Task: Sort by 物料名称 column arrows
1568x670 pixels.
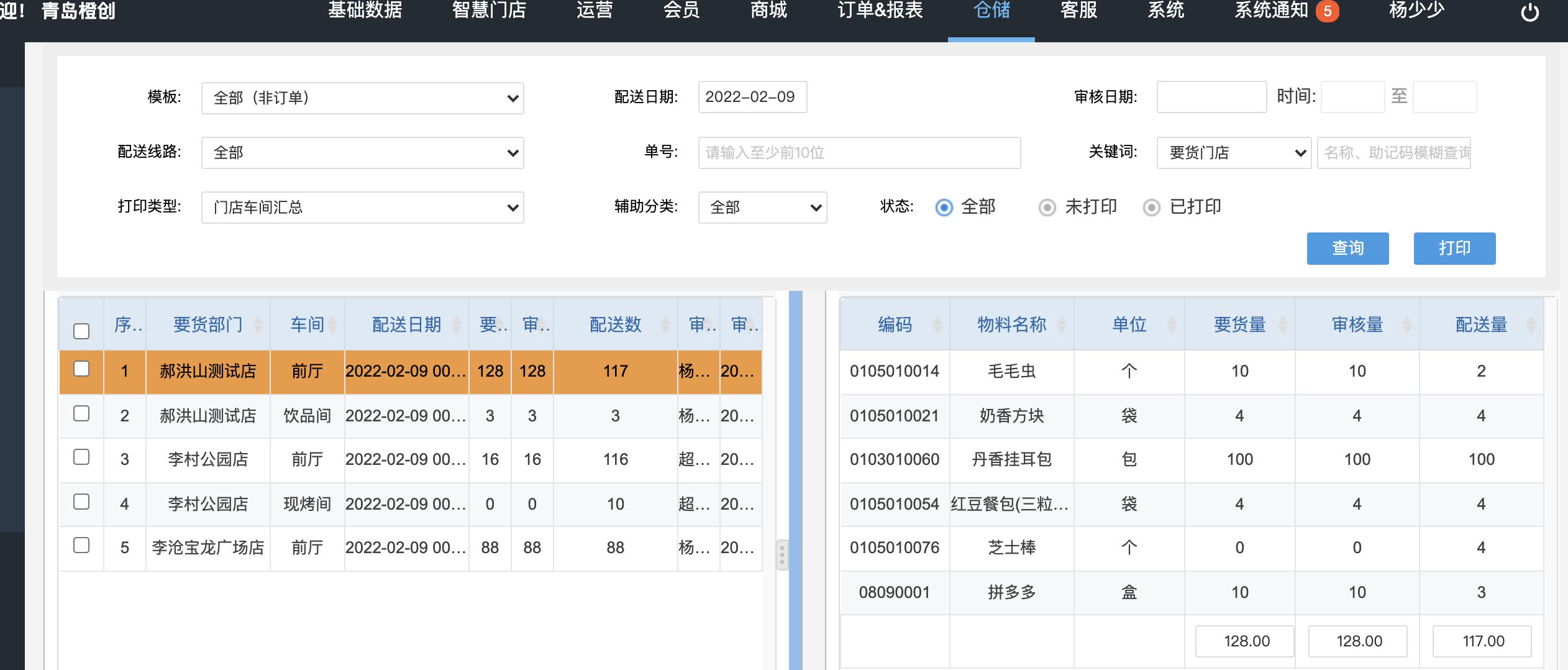Action: 1062,324
